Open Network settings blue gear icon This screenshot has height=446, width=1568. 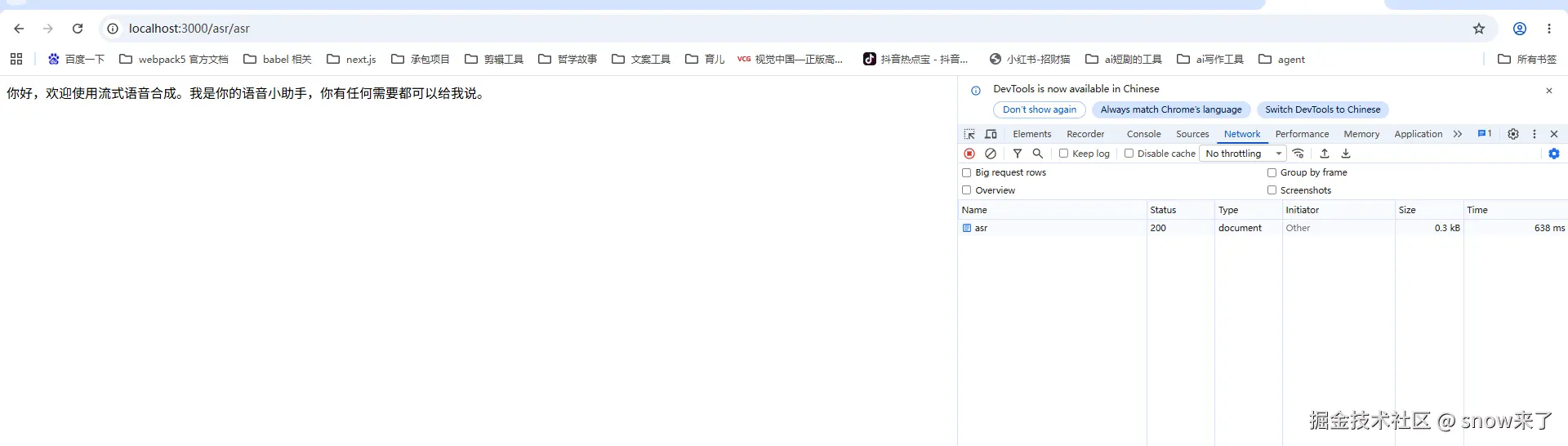point(1554,154)
